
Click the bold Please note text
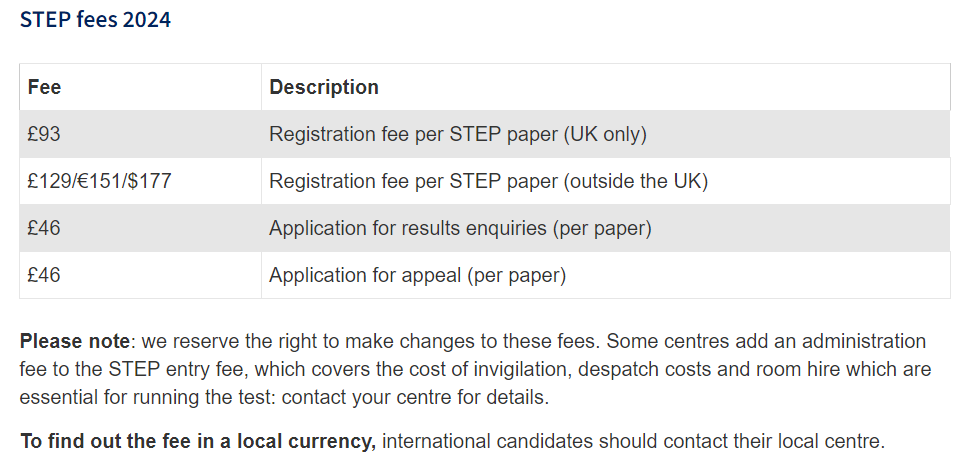click(x=74, y=341)
